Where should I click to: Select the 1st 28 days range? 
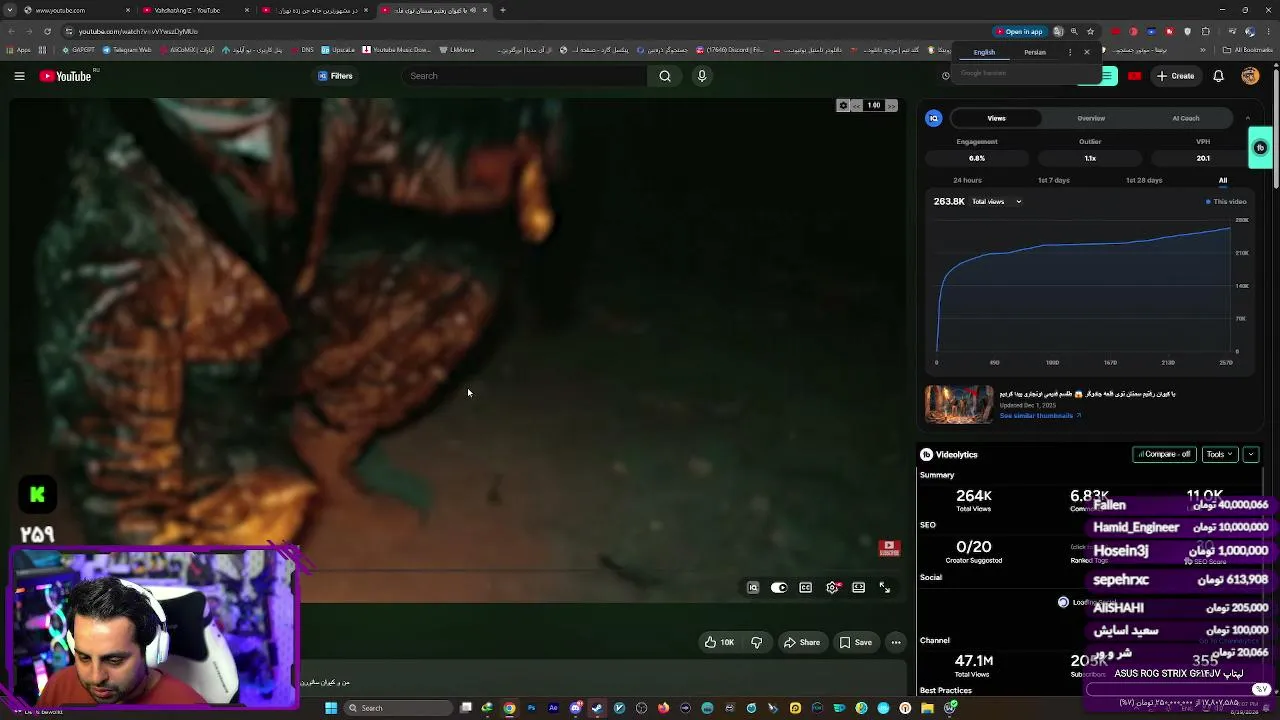1144,180
